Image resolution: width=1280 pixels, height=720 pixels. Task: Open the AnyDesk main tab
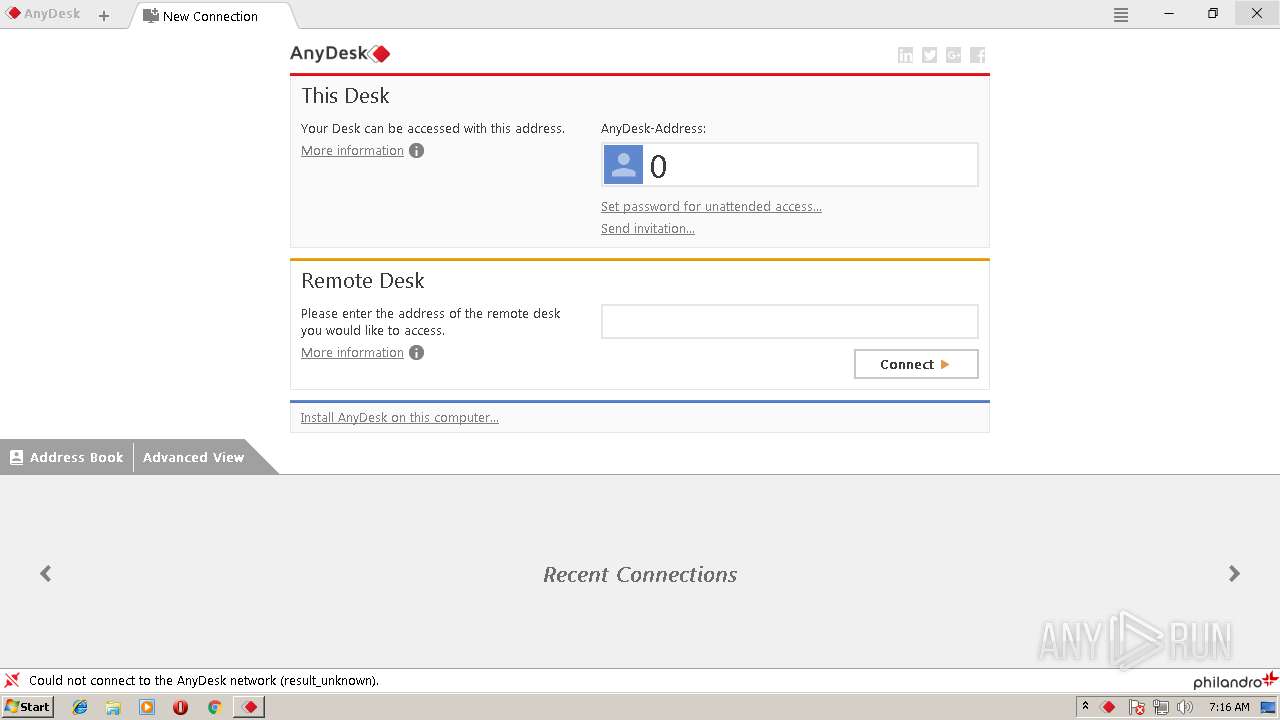click(x=44, y=14)
